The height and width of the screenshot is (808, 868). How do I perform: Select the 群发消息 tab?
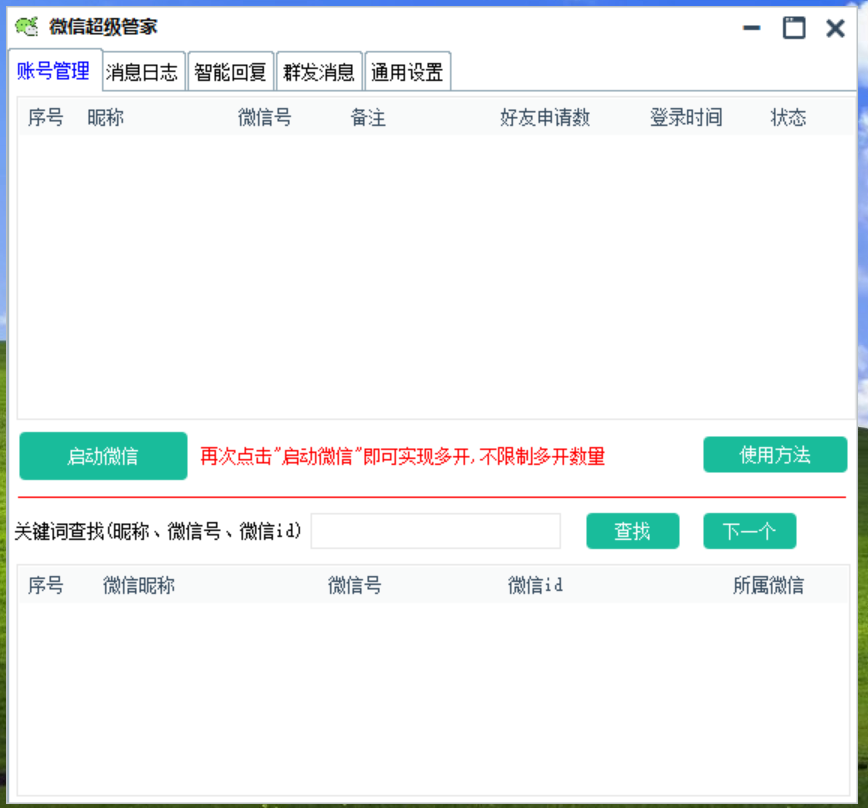(319, 72)
